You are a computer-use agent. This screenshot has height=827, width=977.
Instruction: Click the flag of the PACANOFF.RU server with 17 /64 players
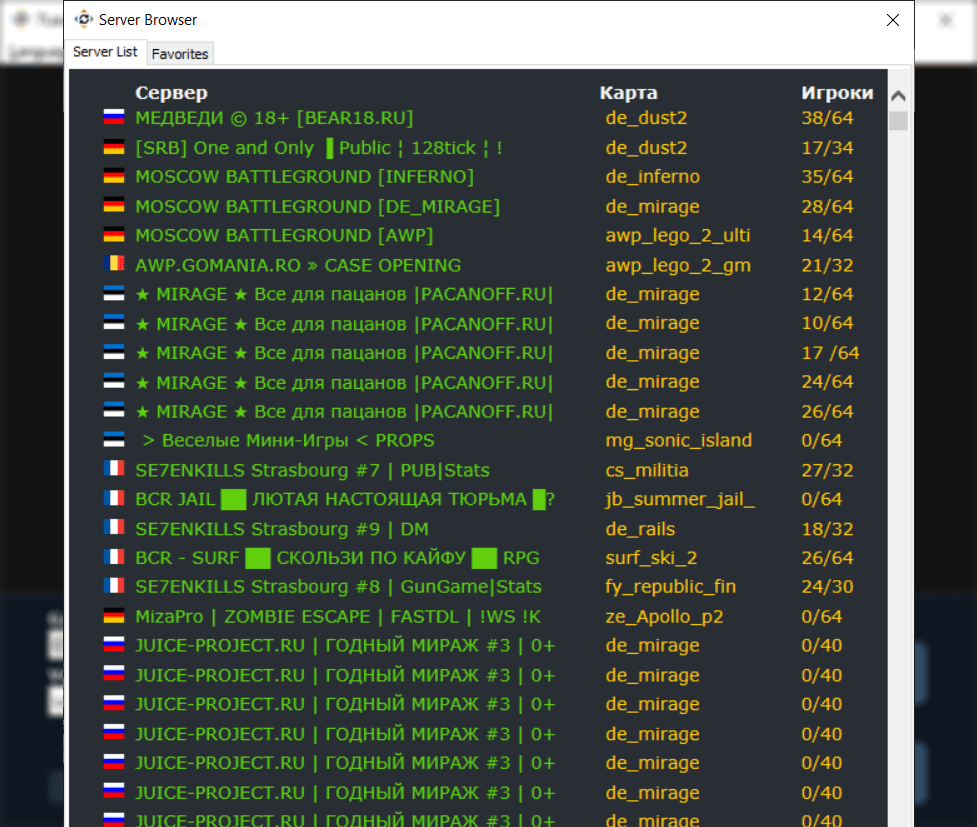[x=114, y=352]
